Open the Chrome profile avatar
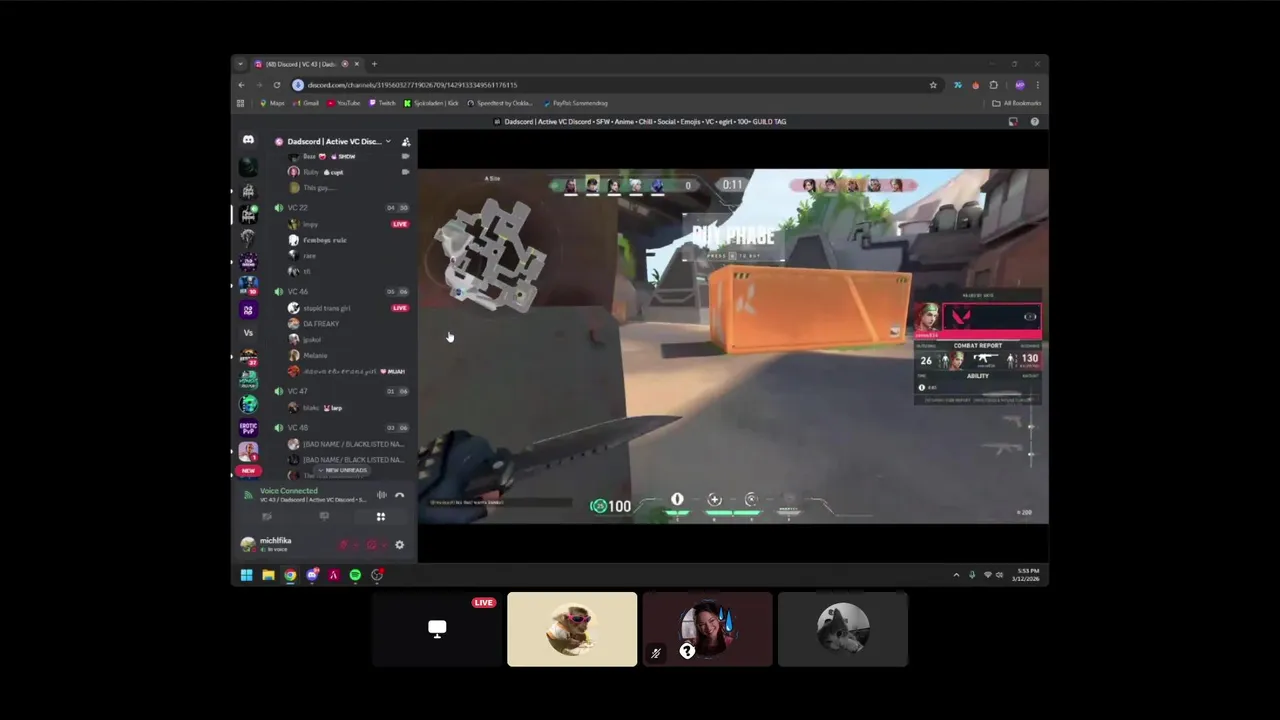 point(1020,85)
